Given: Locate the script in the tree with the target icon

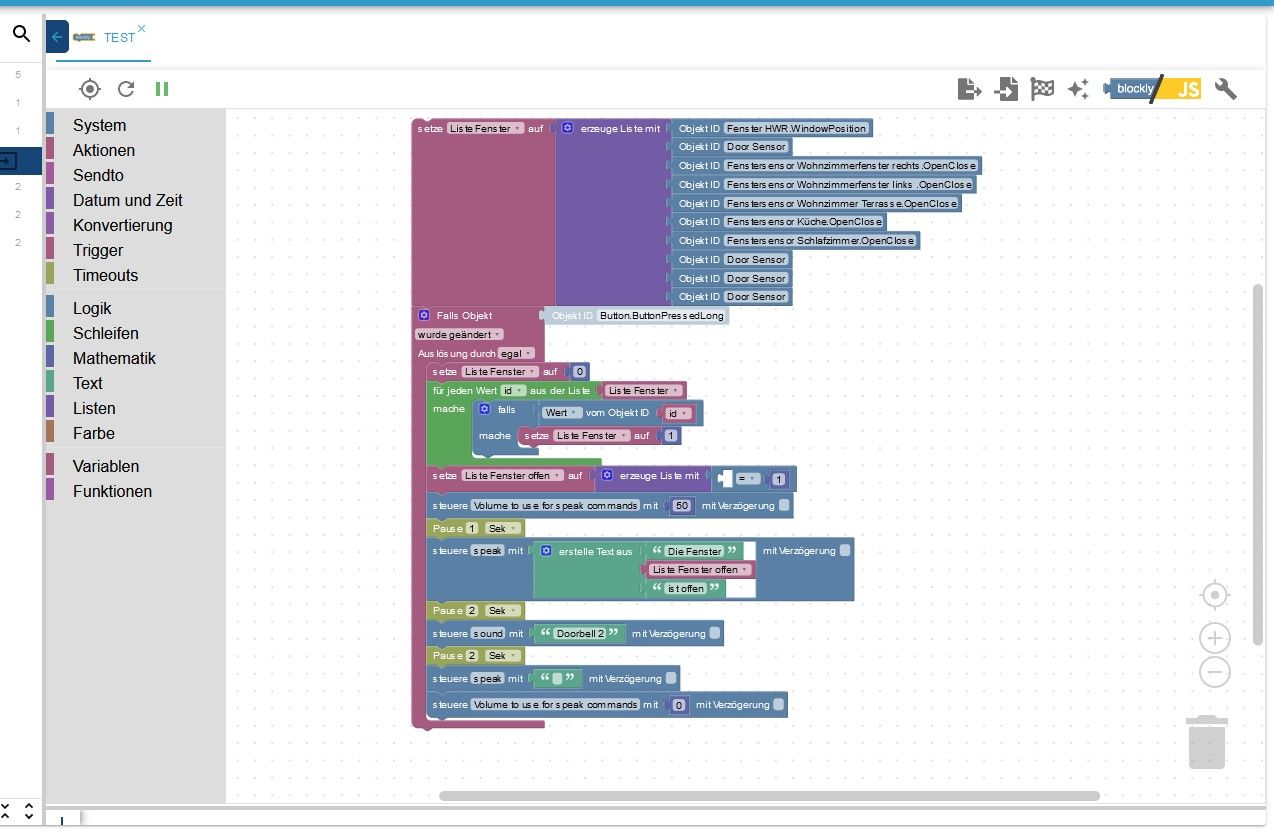Looking at the screenshot, I should click(x=90, y=89).
